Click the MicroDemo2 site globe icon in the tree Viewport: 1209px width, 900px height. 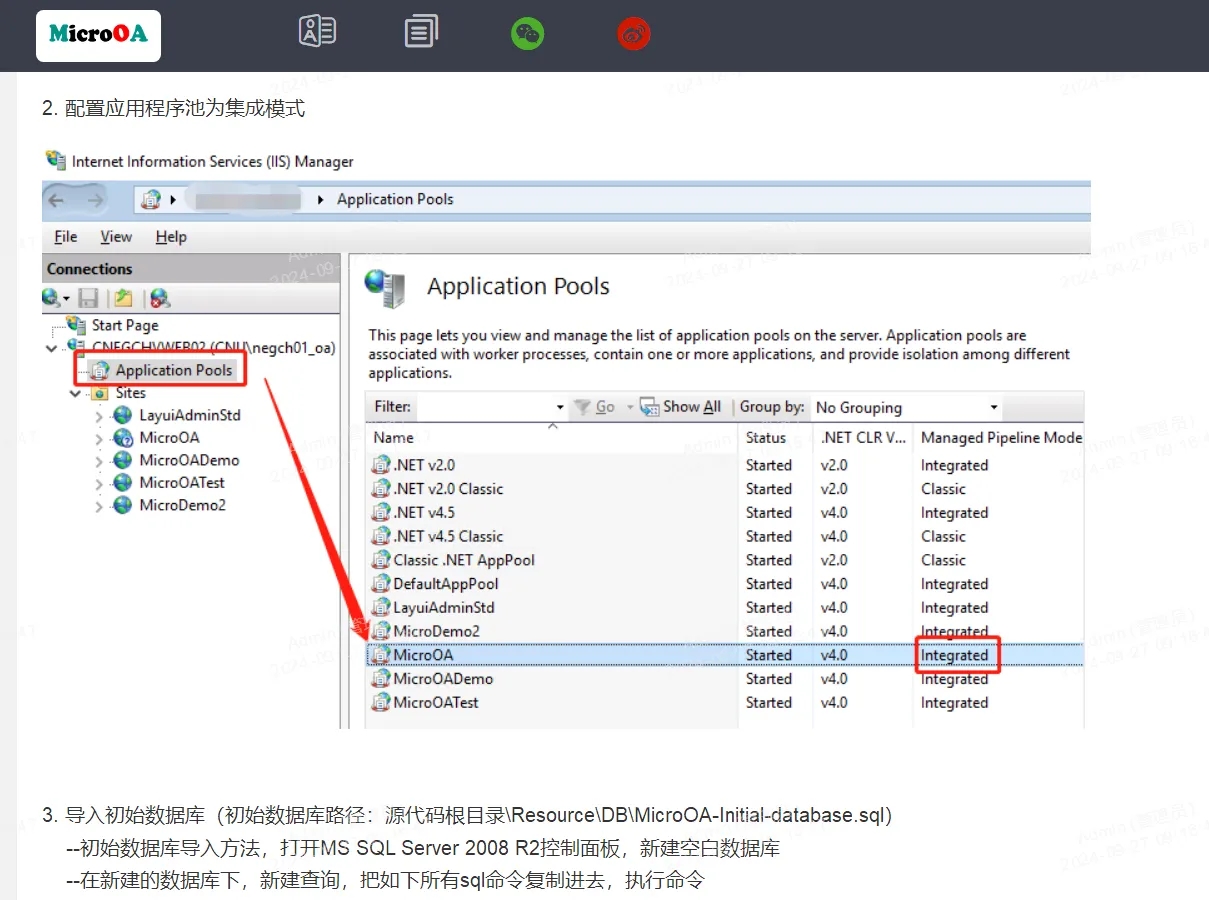(x=123, y=506)
